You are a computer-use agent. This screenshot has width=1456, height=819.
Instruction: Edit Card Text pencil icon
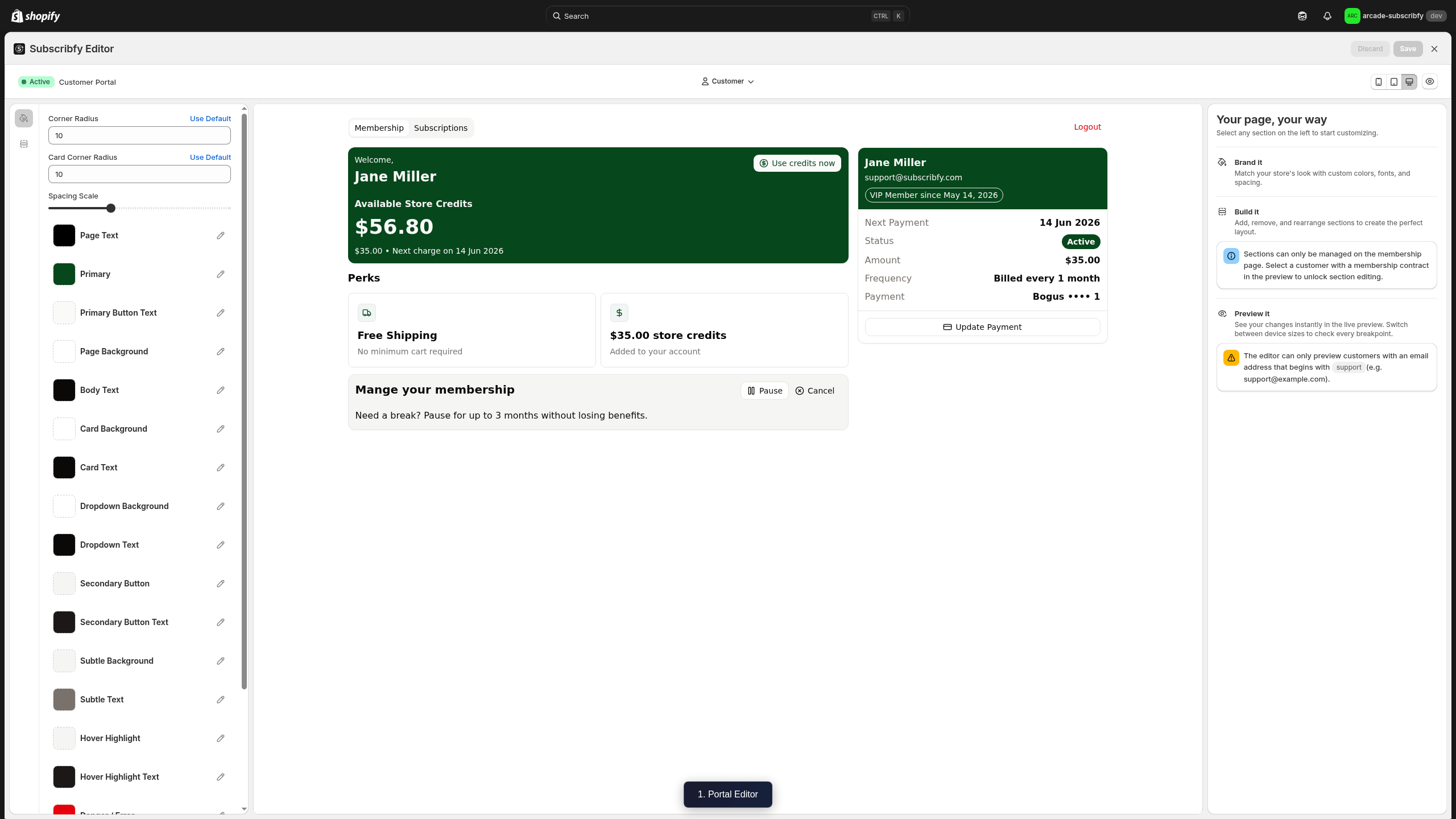click(221, 468)
